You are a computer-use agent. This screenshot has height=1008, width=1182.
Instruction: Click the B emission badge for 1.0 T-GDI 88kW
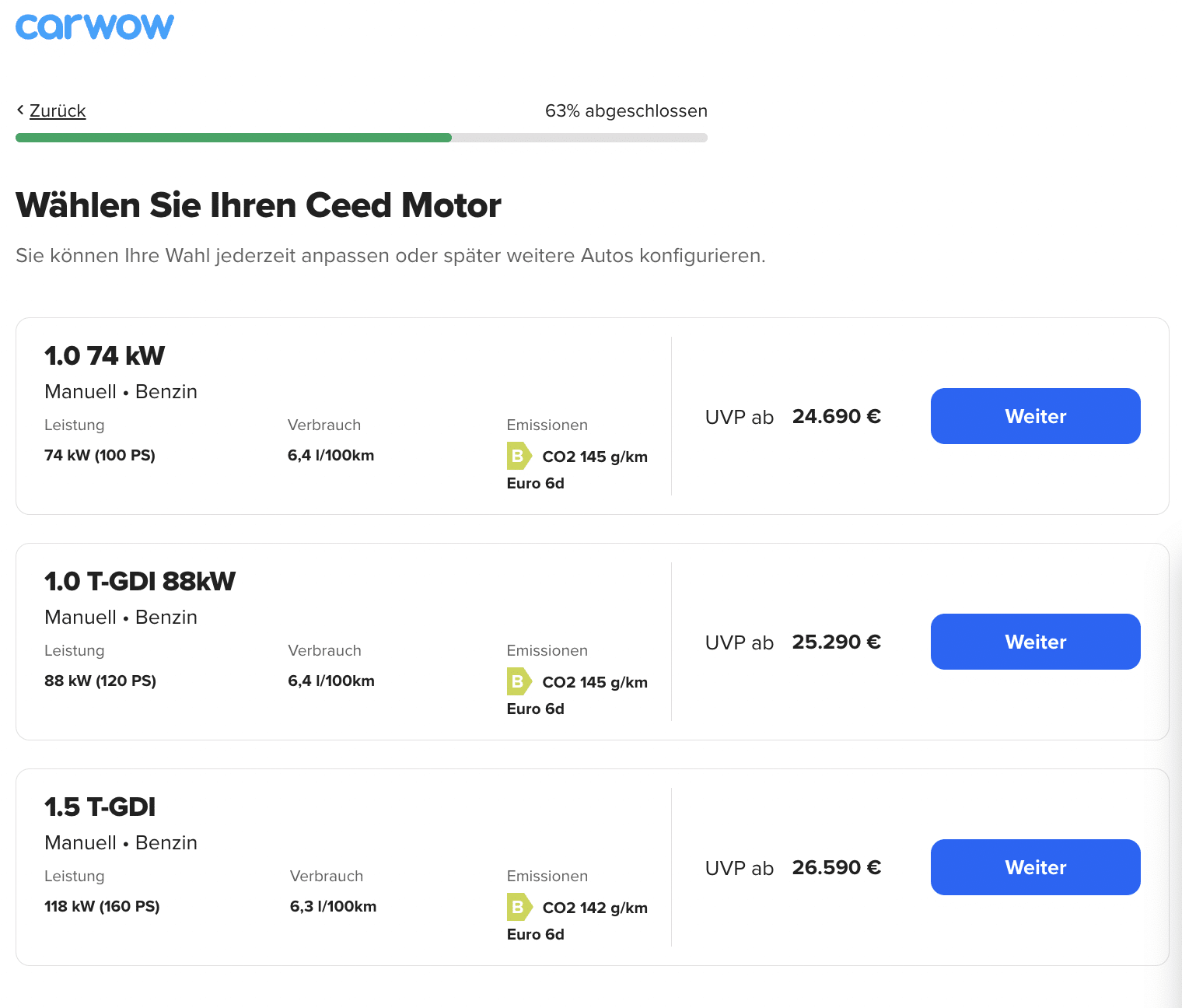tap(519, 681)
